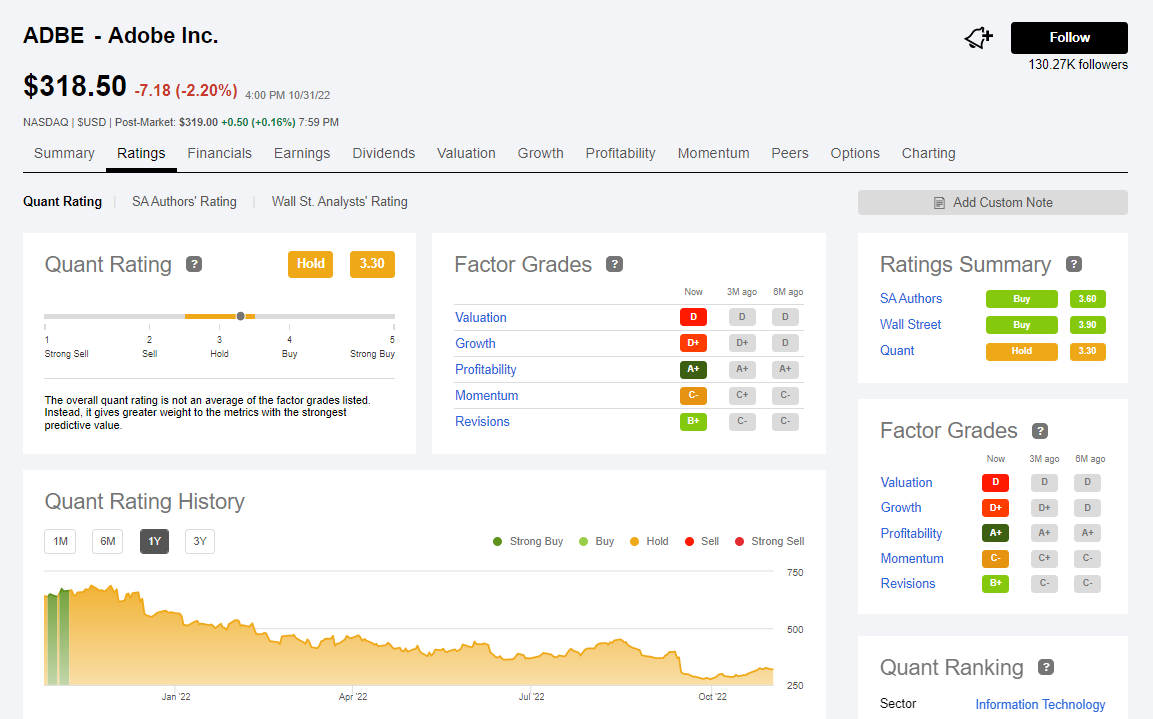Image resolution: width=1153 pixels, height=719 pixels.
Task: Click the green Strong Buy bars in chart
Action: pyautogui.click(x=57, y=637)
